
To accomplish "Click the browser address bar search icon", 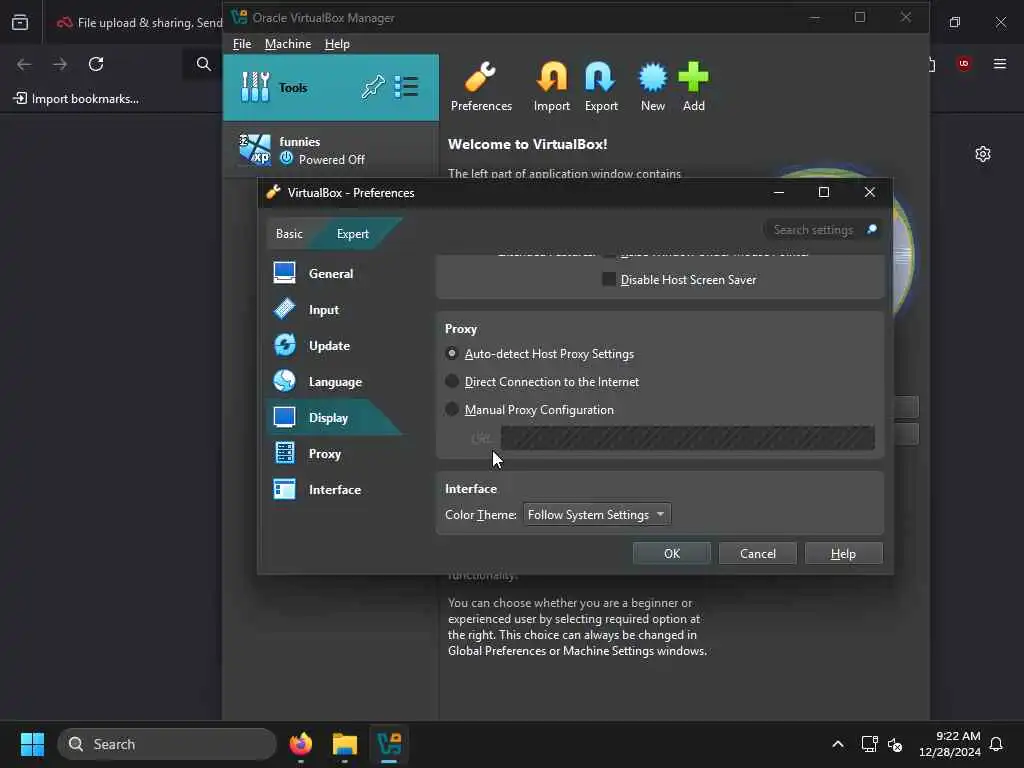I will click(204, 64).
